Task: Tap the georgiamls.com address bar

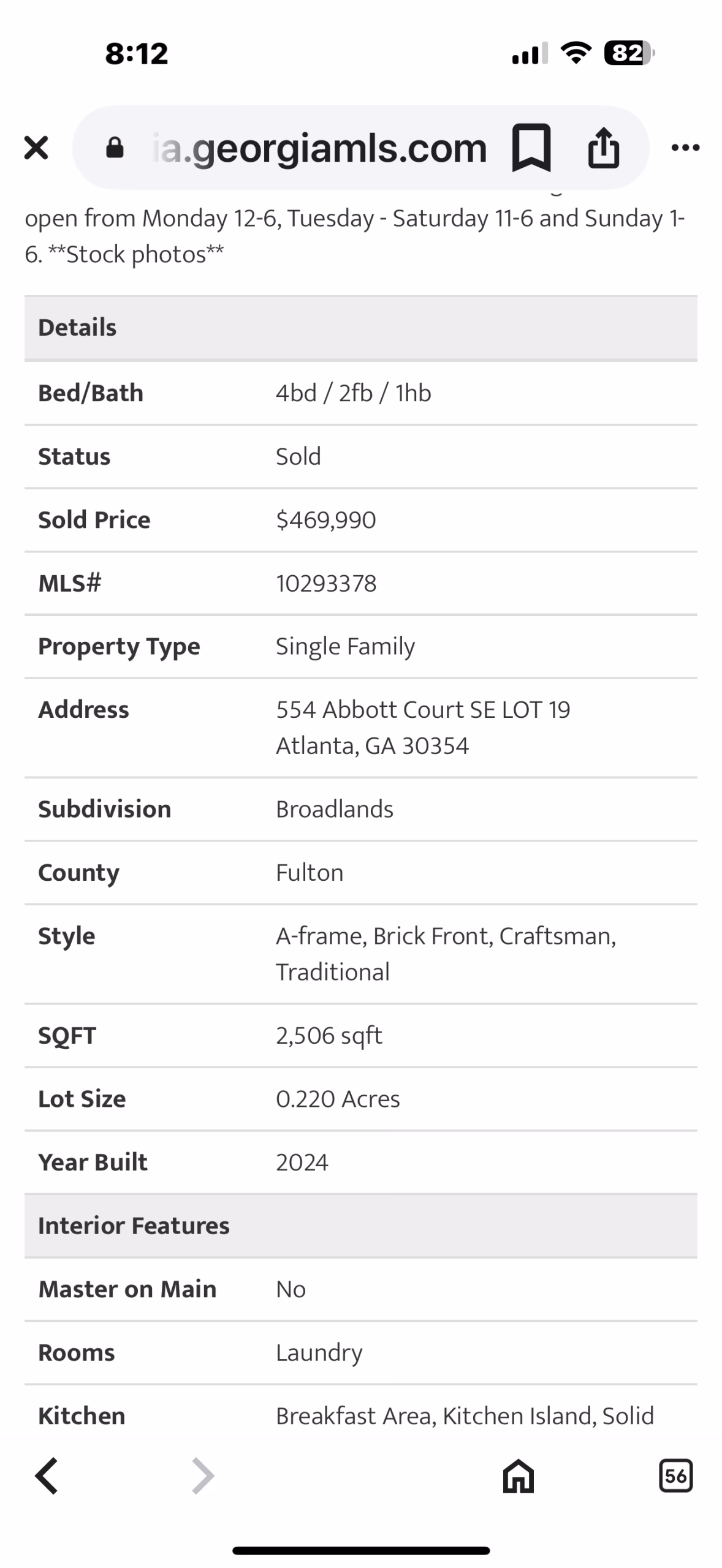Action: pyautogui.click(x=360, y=148)
